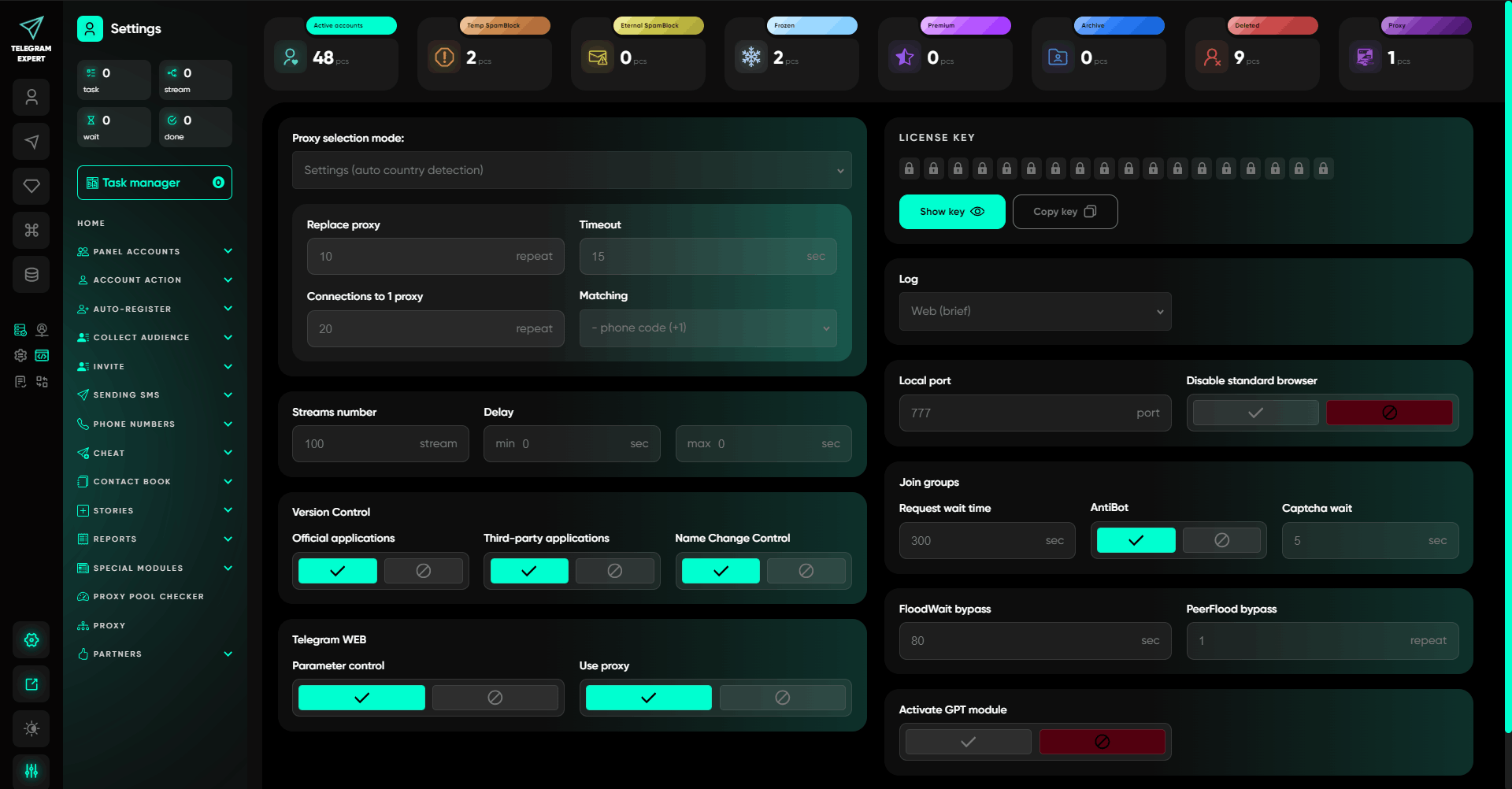Open Log Web (brief) dropdown
The image size is (1512, 789).
1036,312
